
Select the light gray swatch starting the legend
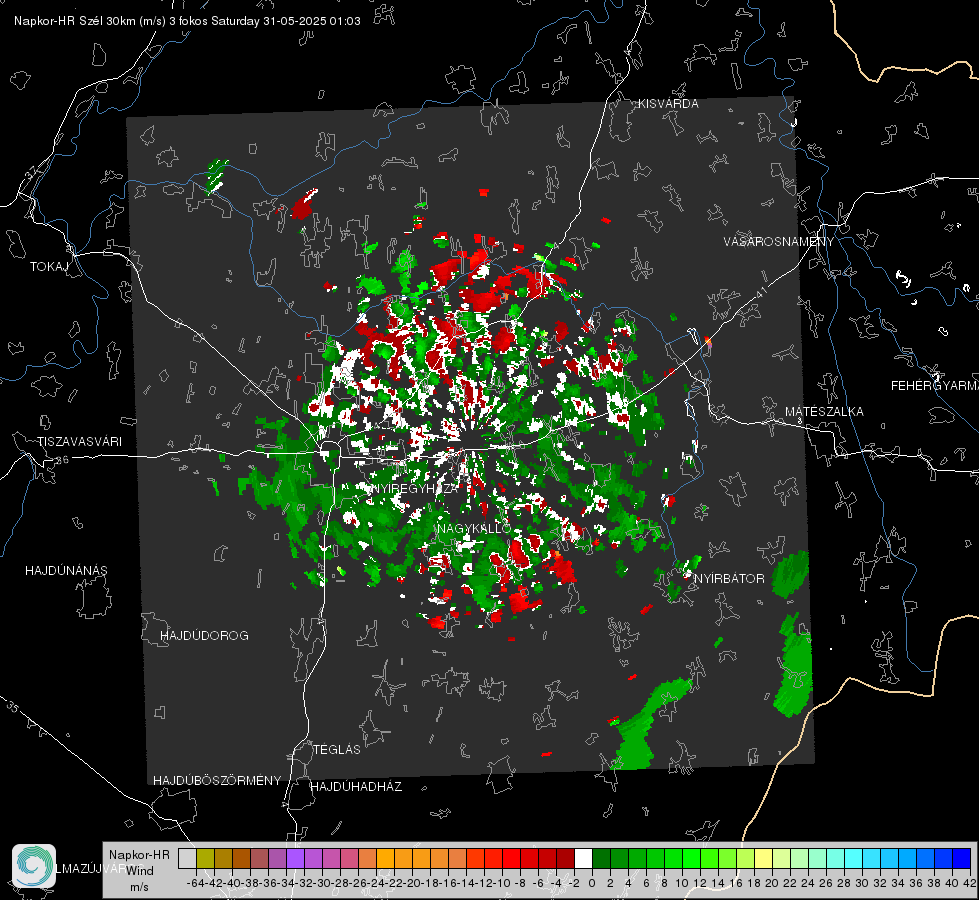[x=187, y=858]
